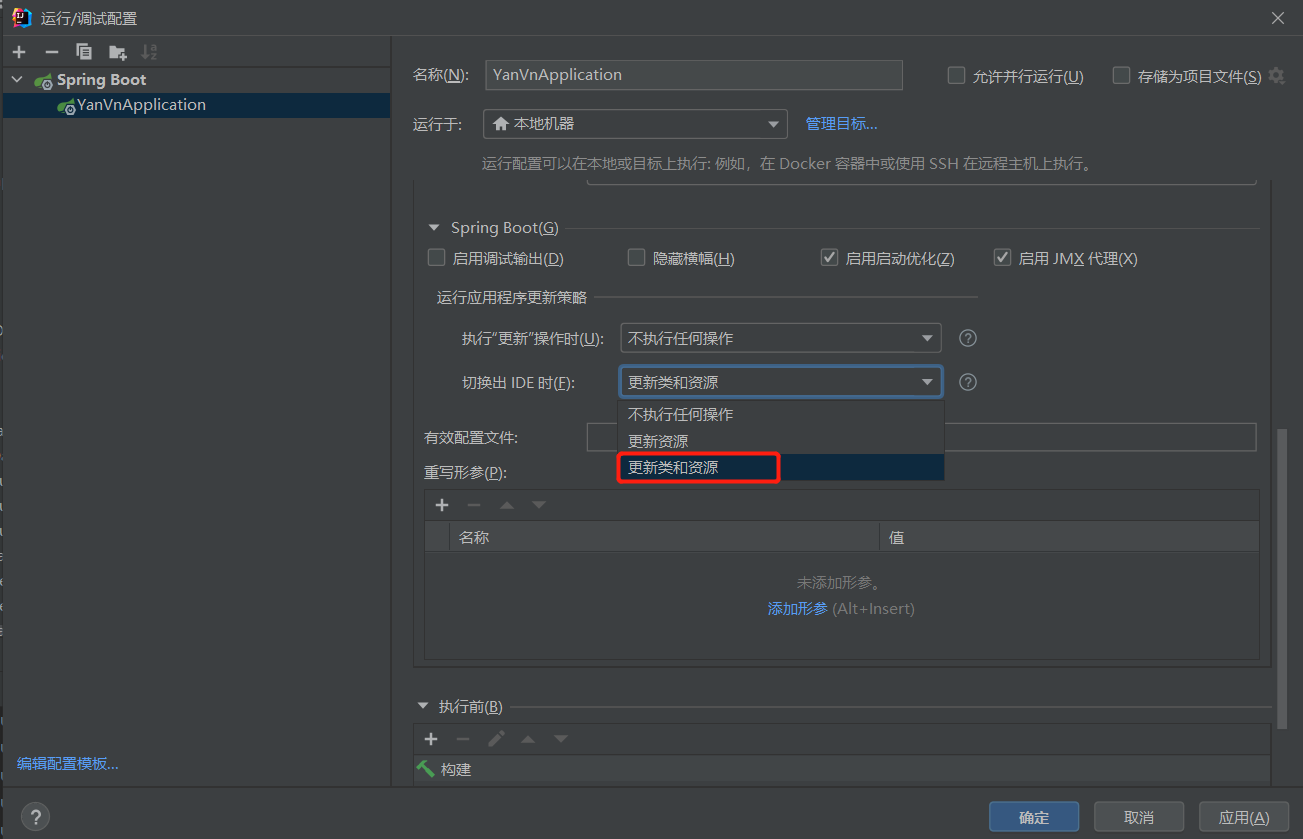The image size is (1303, 839).
Task: Open help via the question mark icon
Action: tap(35, 816)
